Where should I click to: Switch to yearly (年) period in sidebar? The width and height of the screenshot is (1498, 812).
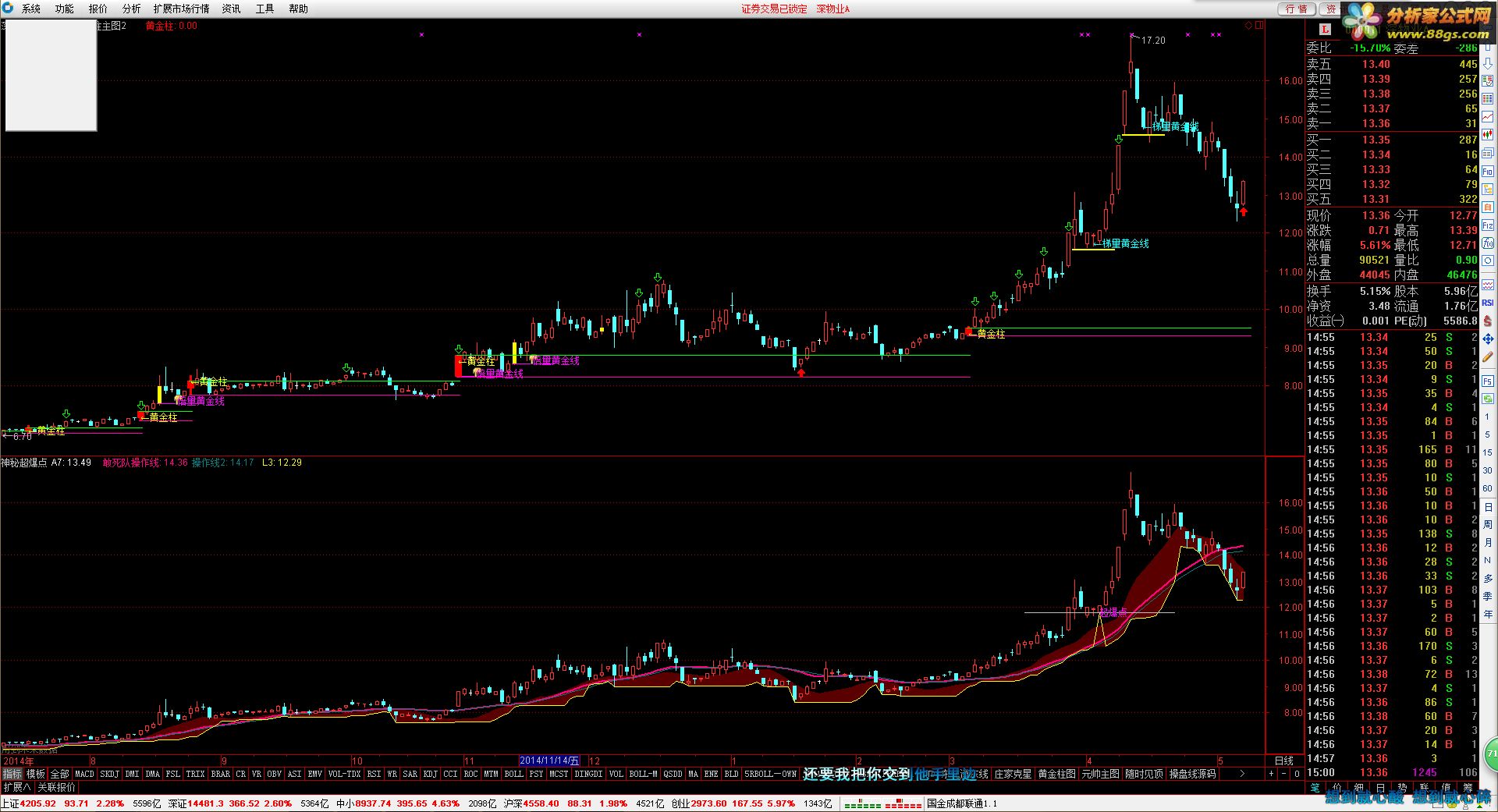tap(1488, 614)
